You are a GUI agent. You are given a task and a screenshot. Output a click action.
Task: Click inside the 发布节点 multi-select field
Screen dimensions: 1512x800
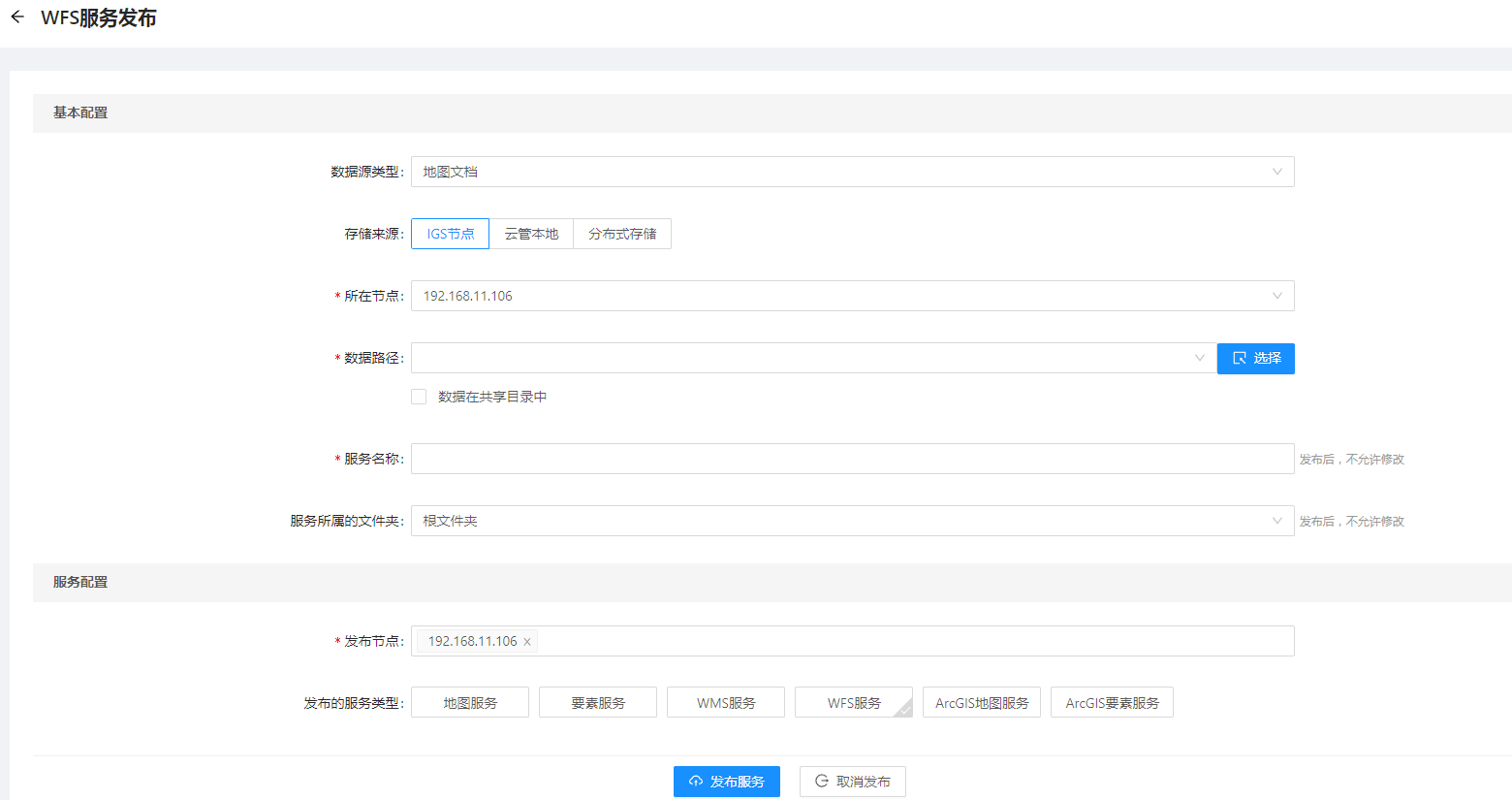click(852, 641)
